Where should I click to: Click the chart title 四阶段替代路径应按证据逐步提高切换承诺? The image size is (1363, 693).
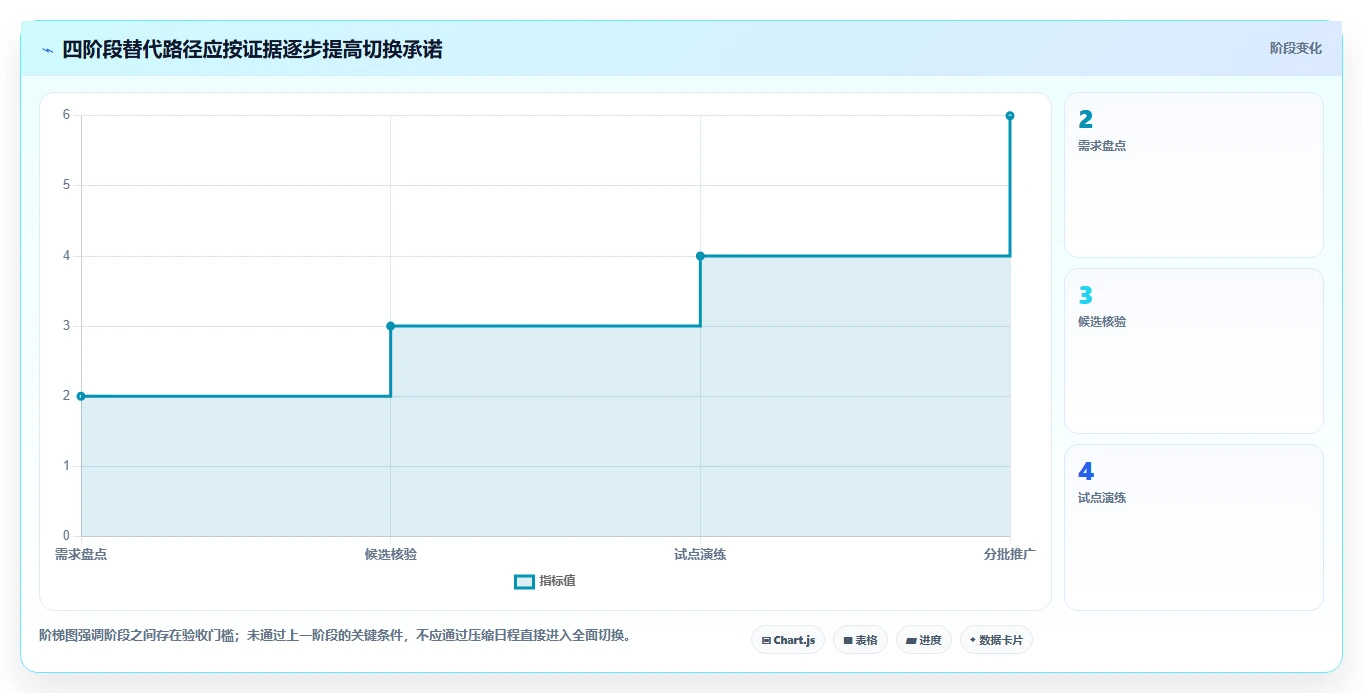click(x=252, y=49)
